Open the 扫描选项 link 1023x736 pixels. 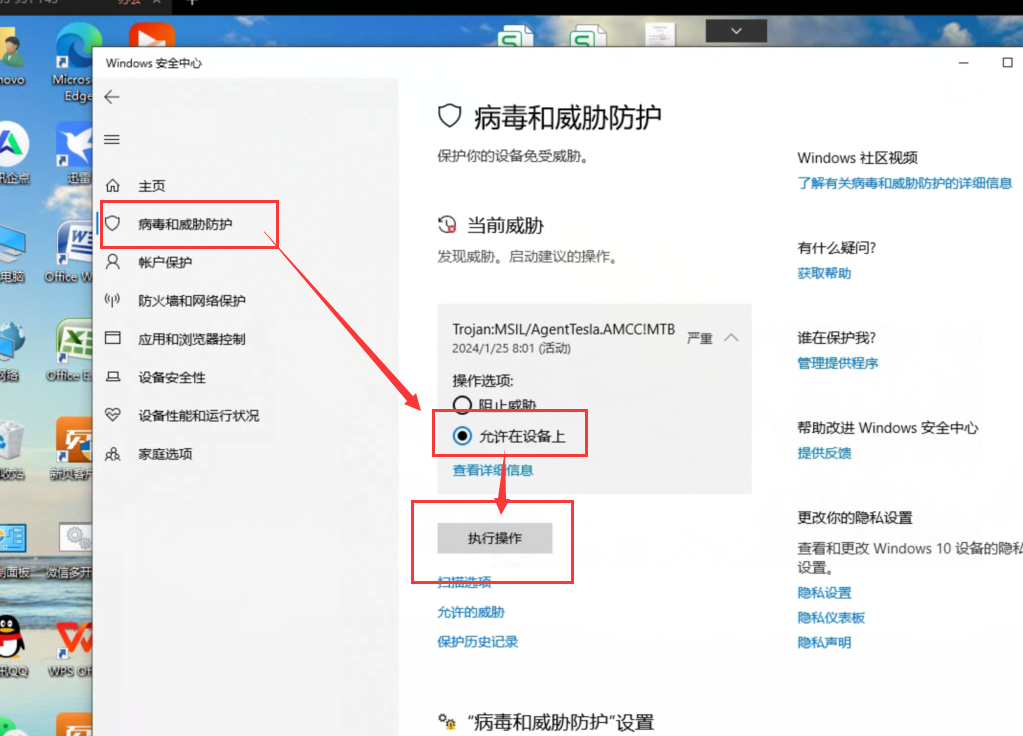pyautogui.click(x=464, y=581)
